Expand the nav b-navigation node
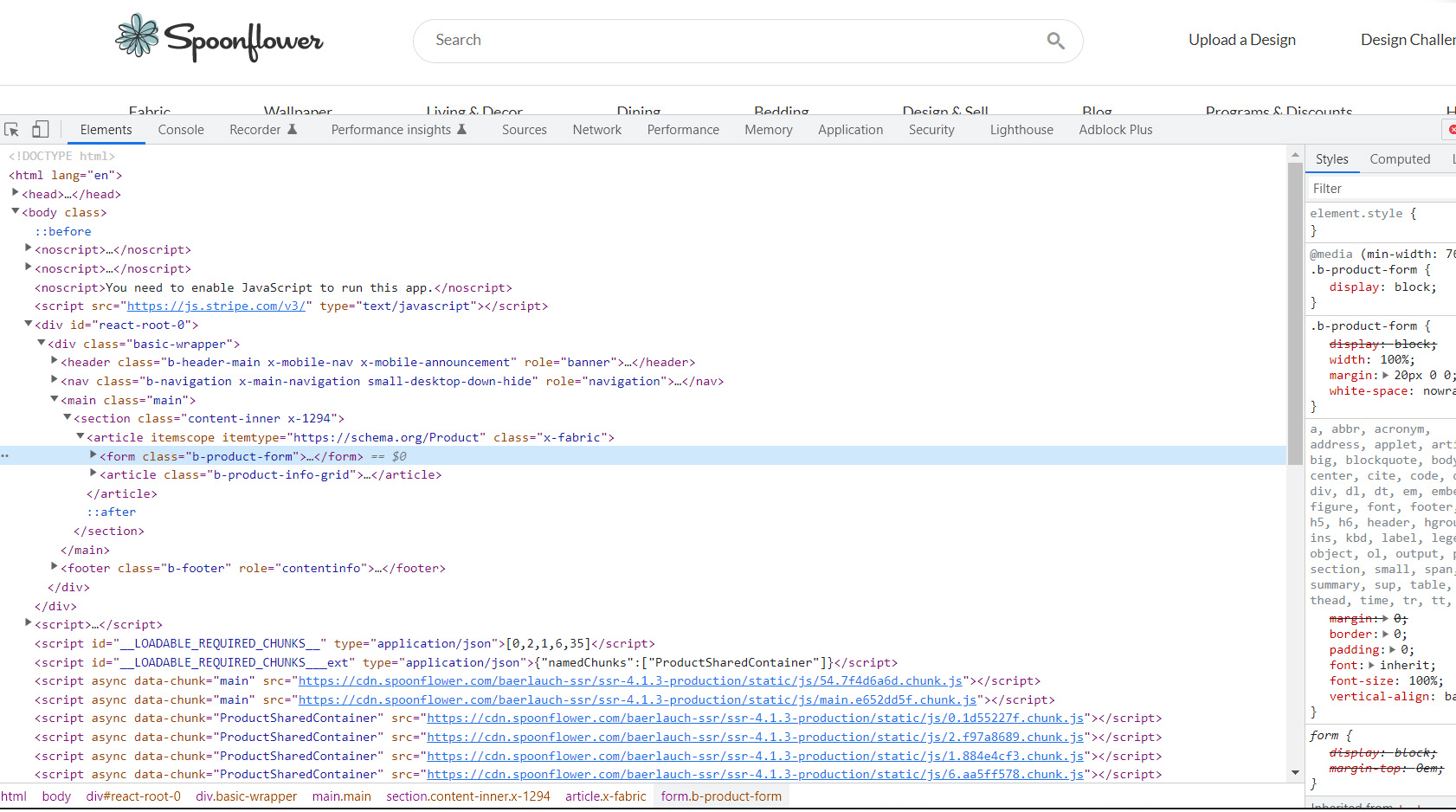This screenshot has height=812, width=1456. pyautogui.click(x=55, y=380)
